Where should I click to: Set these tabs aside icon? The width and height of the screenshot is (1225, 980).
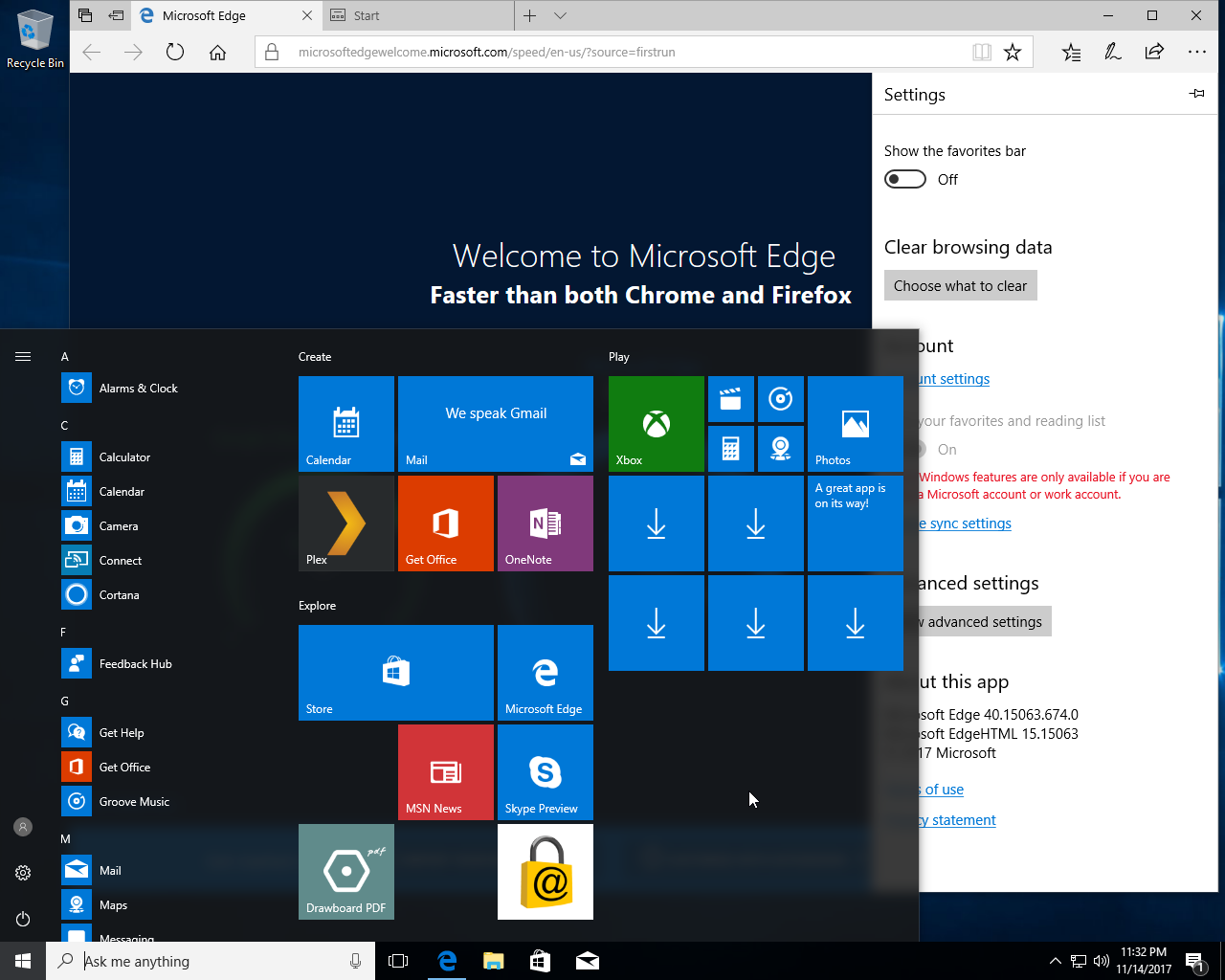[116, 15]
